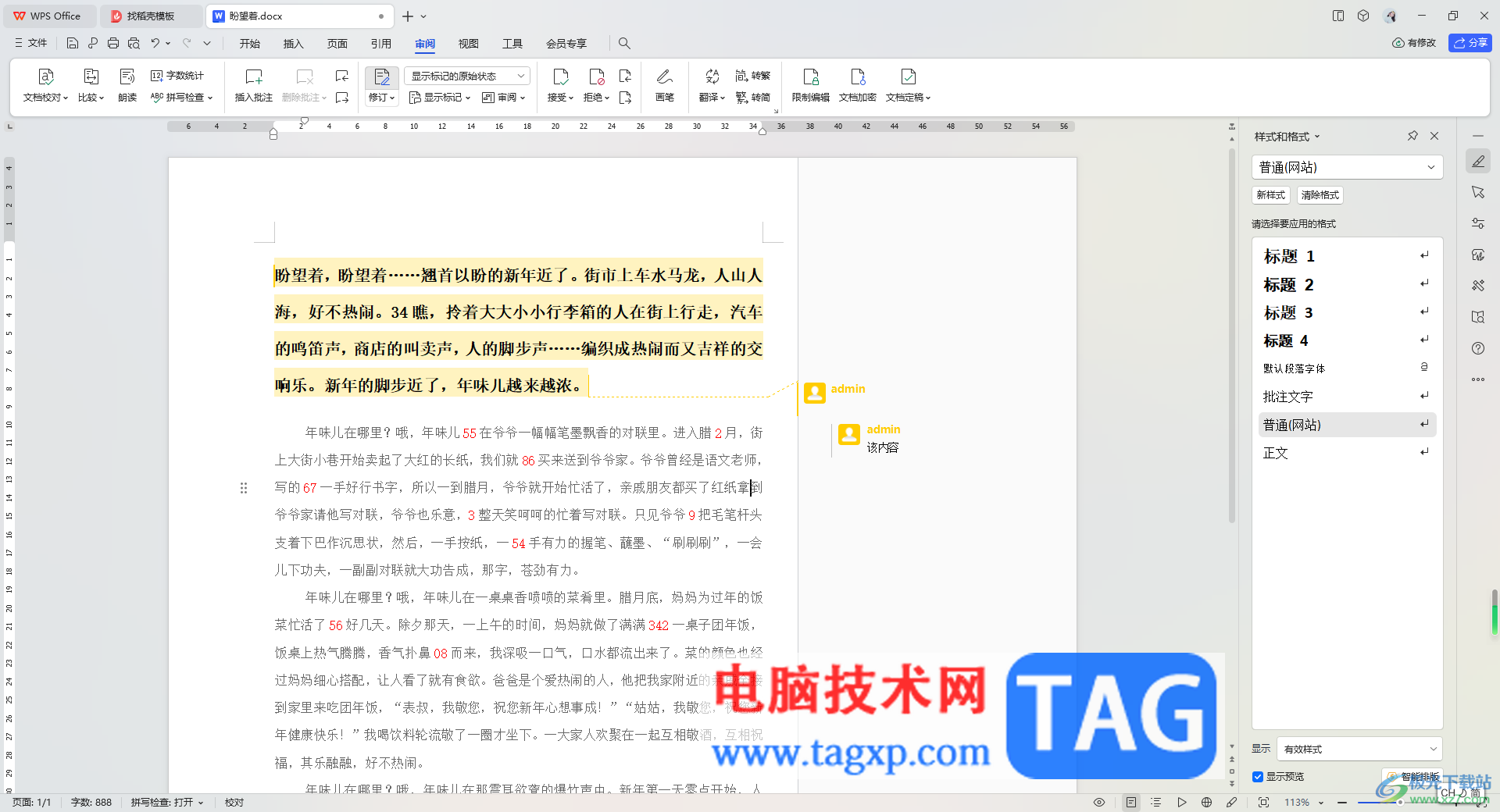Click the 文档定稿 finalize document icon
This screenshot has width=1500, height=812.
[908, 77]
